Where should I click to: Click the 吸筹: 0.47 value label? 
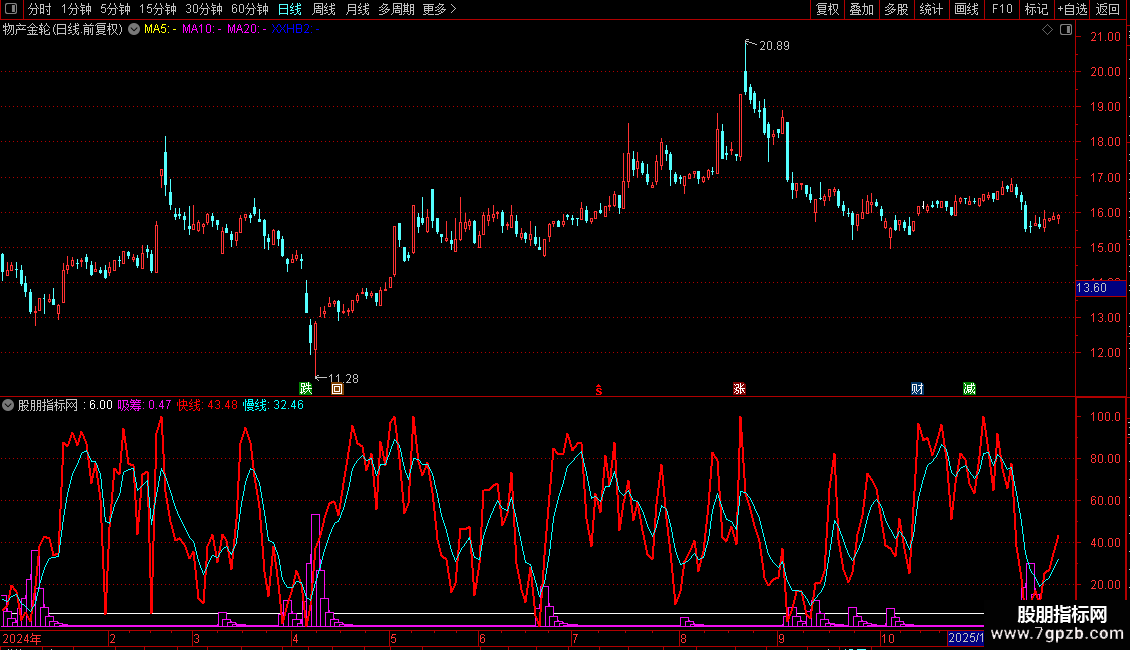point(144,405)
